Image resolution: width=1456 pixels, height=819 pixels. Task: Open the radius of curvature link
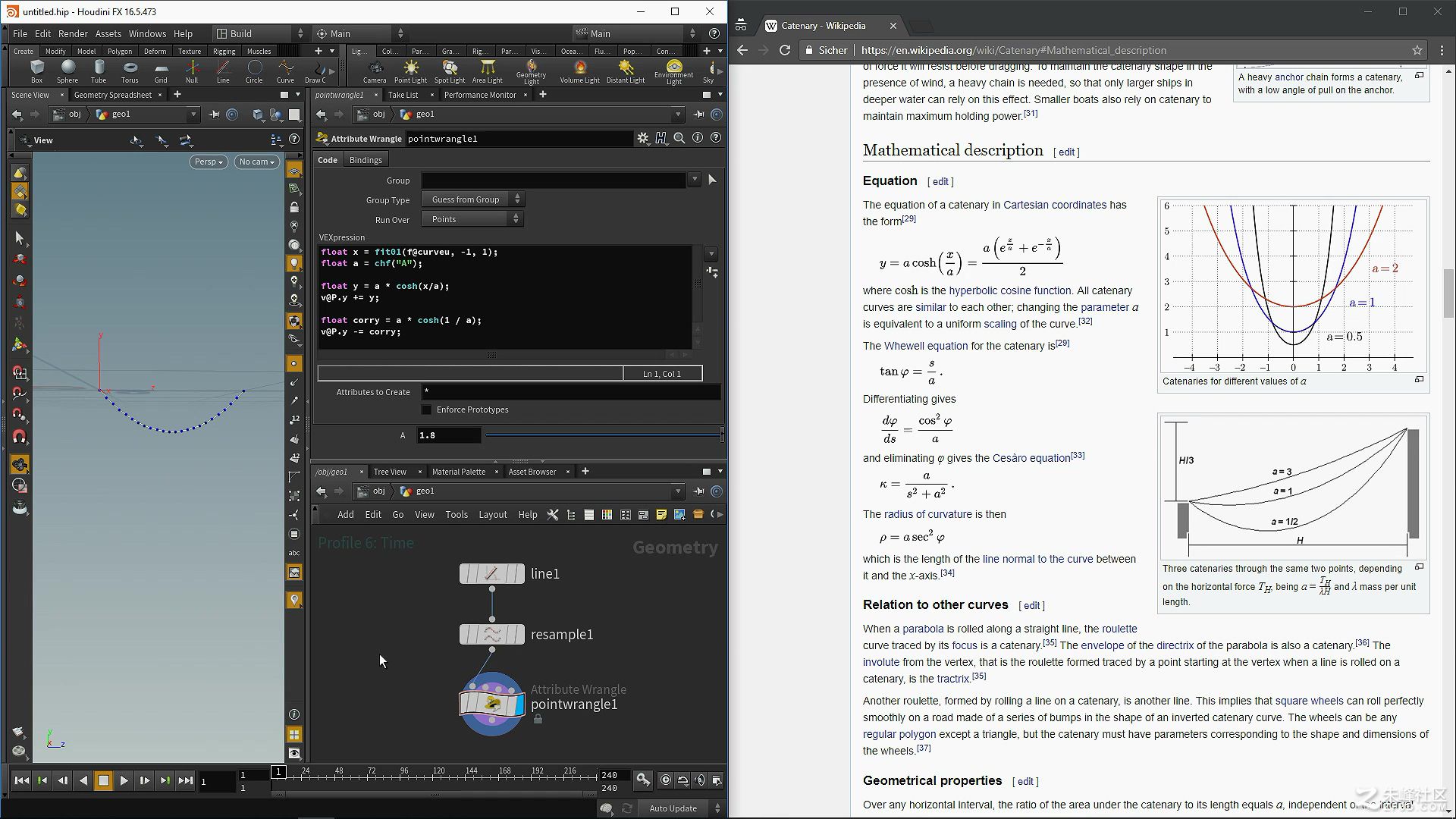927,514
